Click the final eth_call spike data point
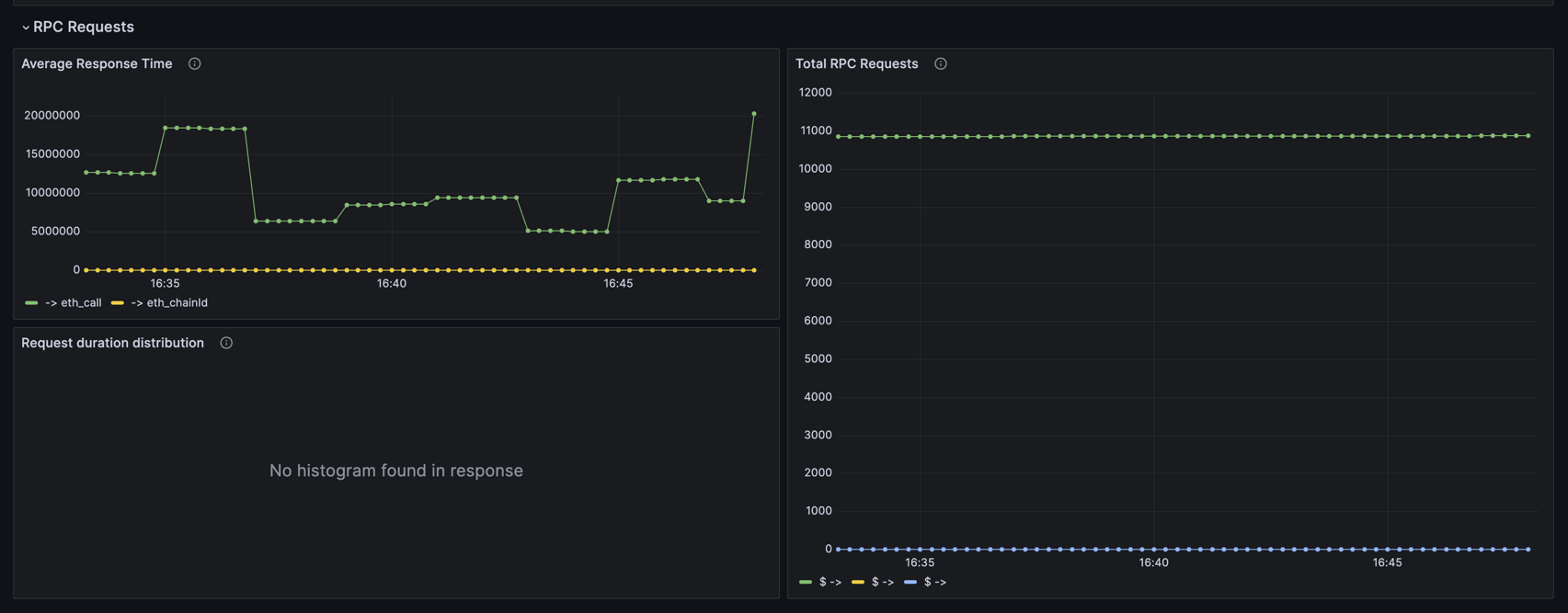The image size is (1568, 613). [x=754, y=114]
